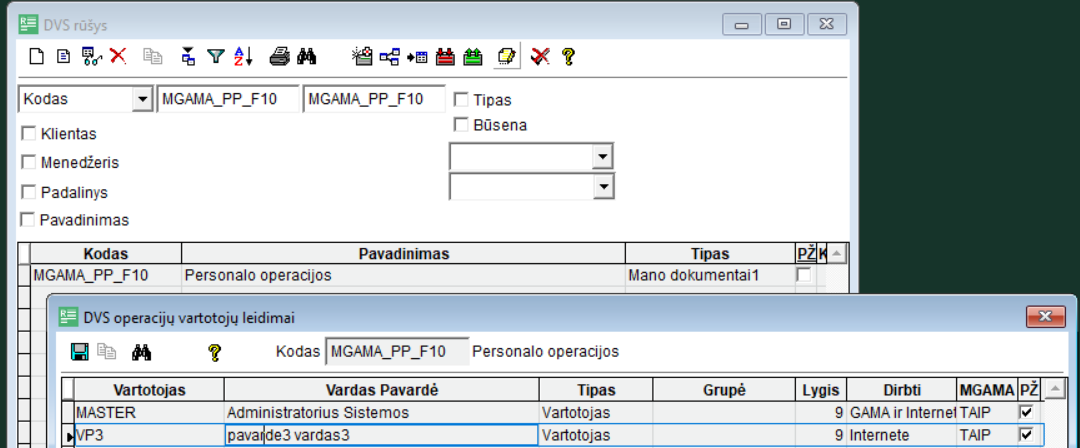This screenshot has height=448, width=1080.
Task: Tick the Pavadinimas filter checkbox
Action: 28,220
